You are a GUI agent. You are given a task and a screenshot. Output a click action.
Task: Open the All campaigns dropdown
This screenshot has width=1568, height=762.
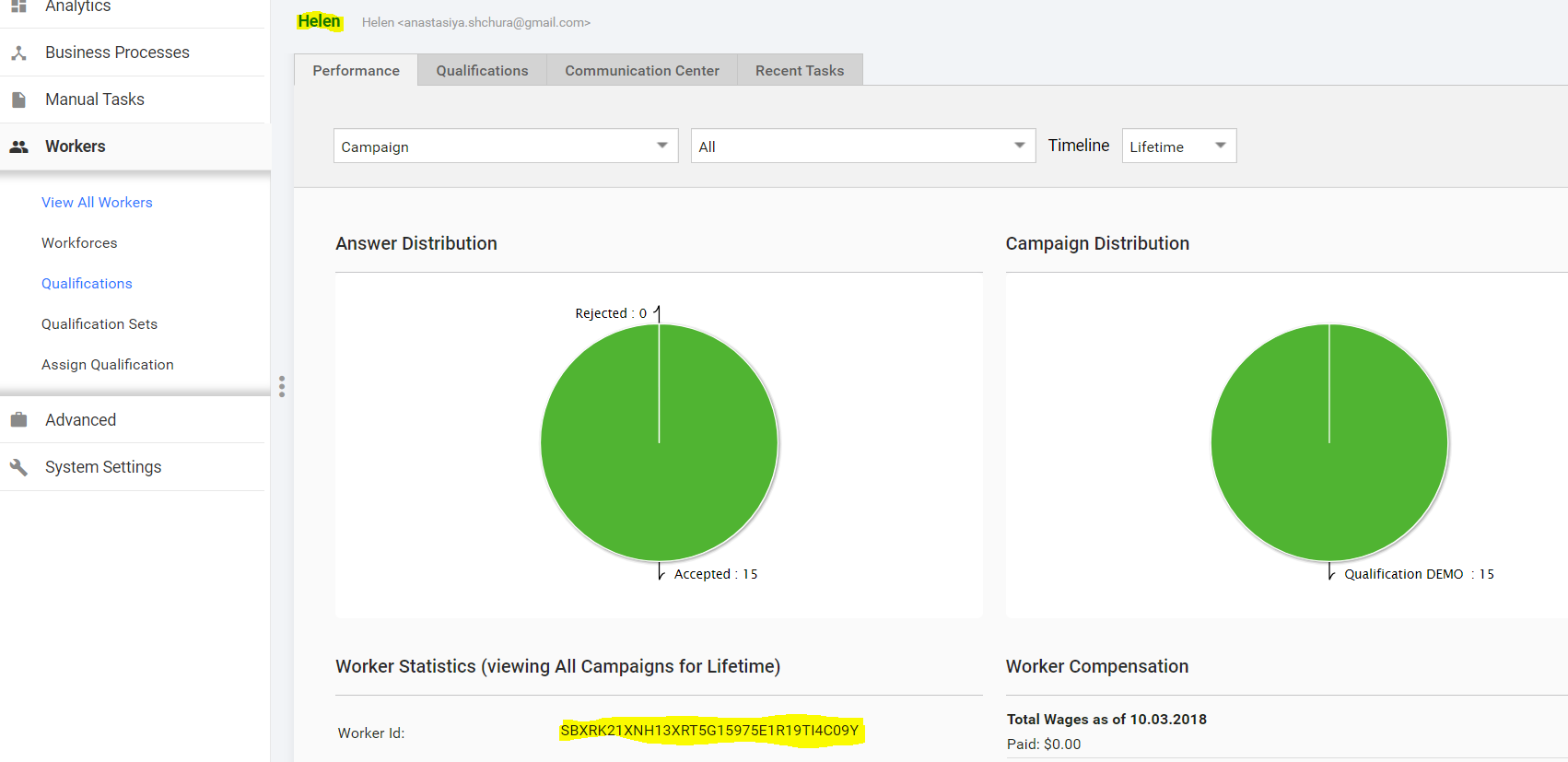863,146
